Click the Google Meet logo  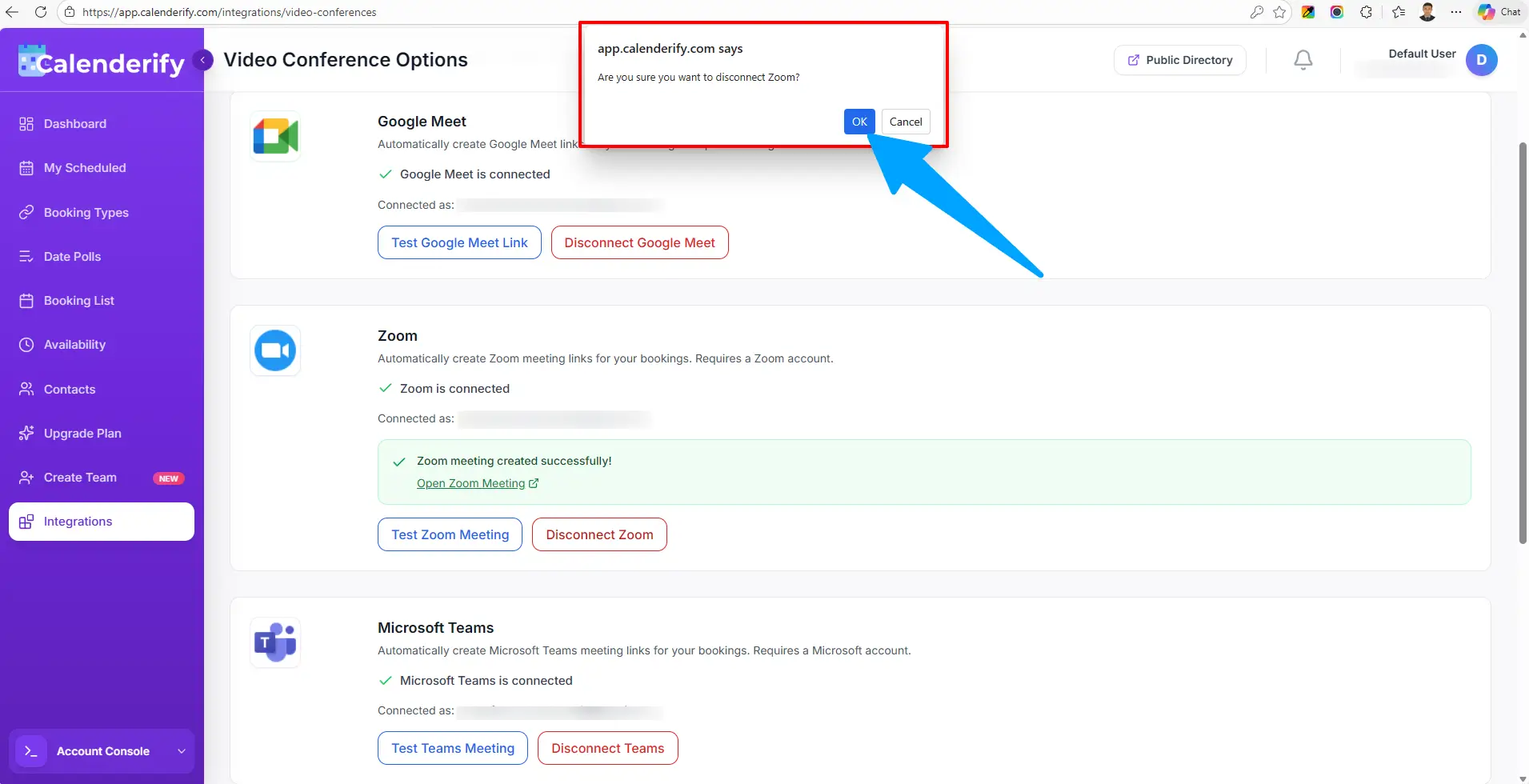coord(274,135)
